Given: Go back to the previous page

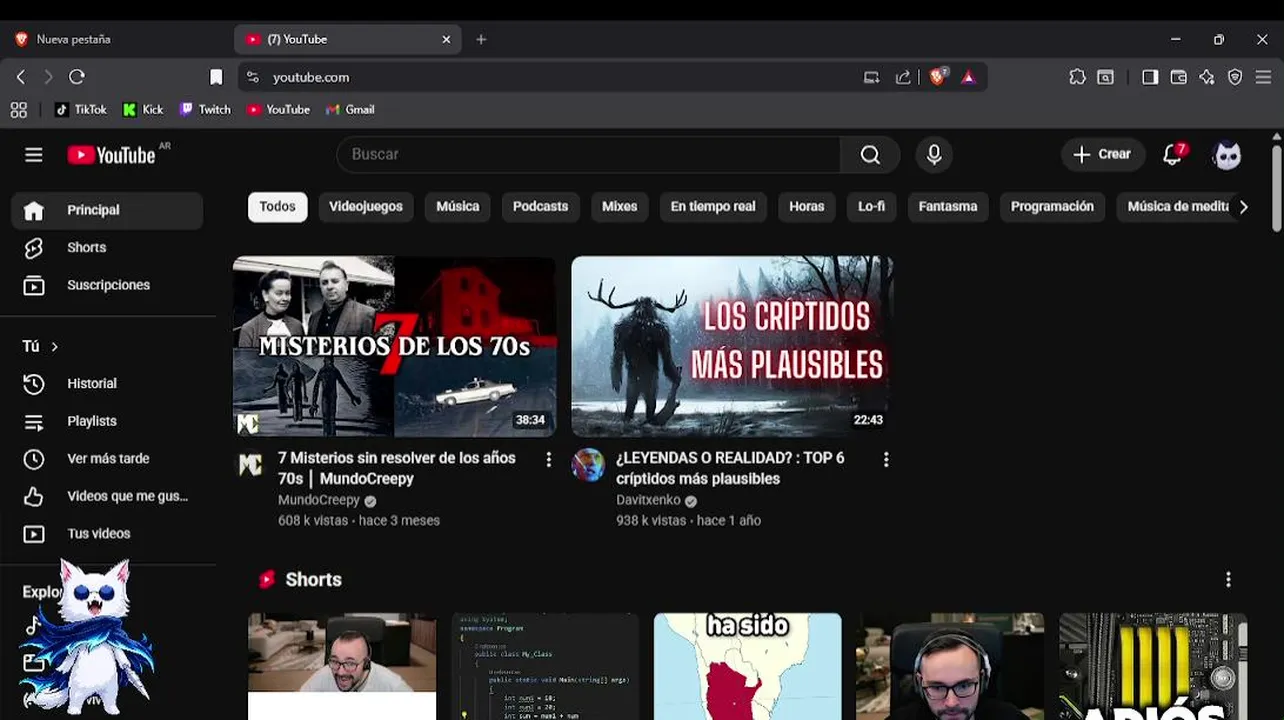Looking at the screenshot, I should tap(21, 77).
